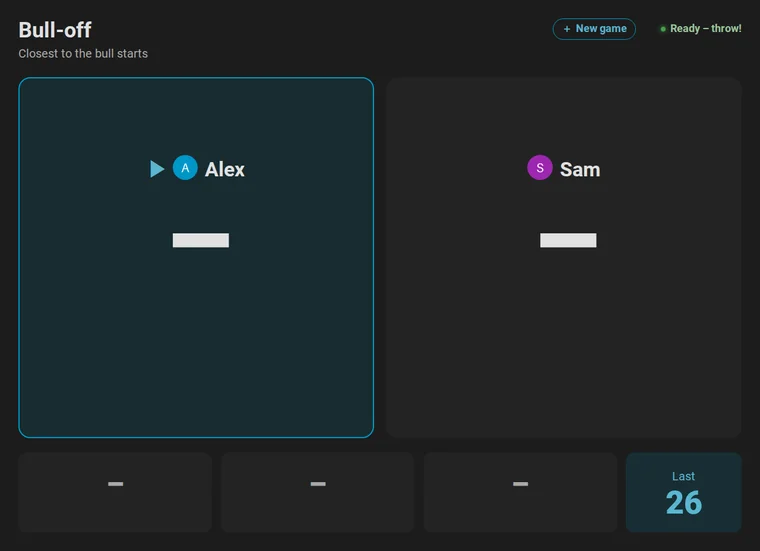The image size is (760, 551).
Task: Click the score placeholder bar under Alex
Action: (201, 240)
